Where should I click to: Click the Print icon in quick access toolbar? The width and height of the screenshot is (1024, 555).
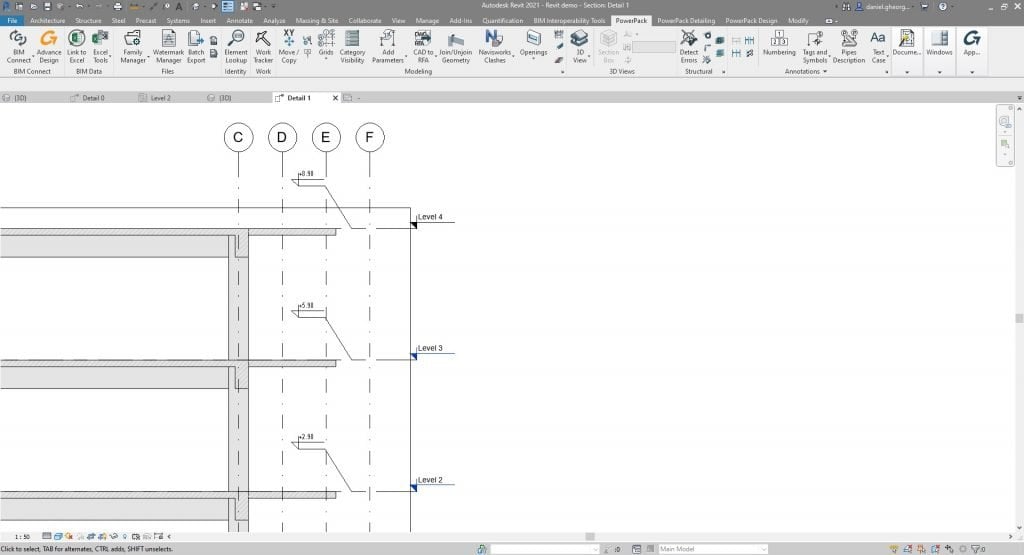(x=118, y=6)
